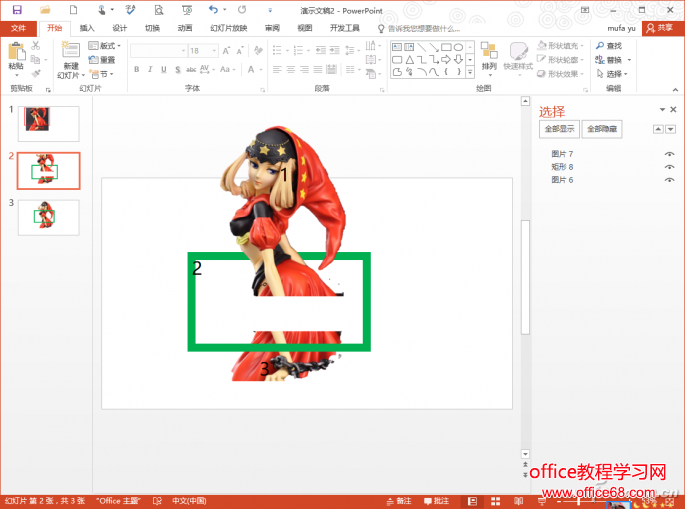Collapse the ribbon with the chevron

tap(675, 90)
